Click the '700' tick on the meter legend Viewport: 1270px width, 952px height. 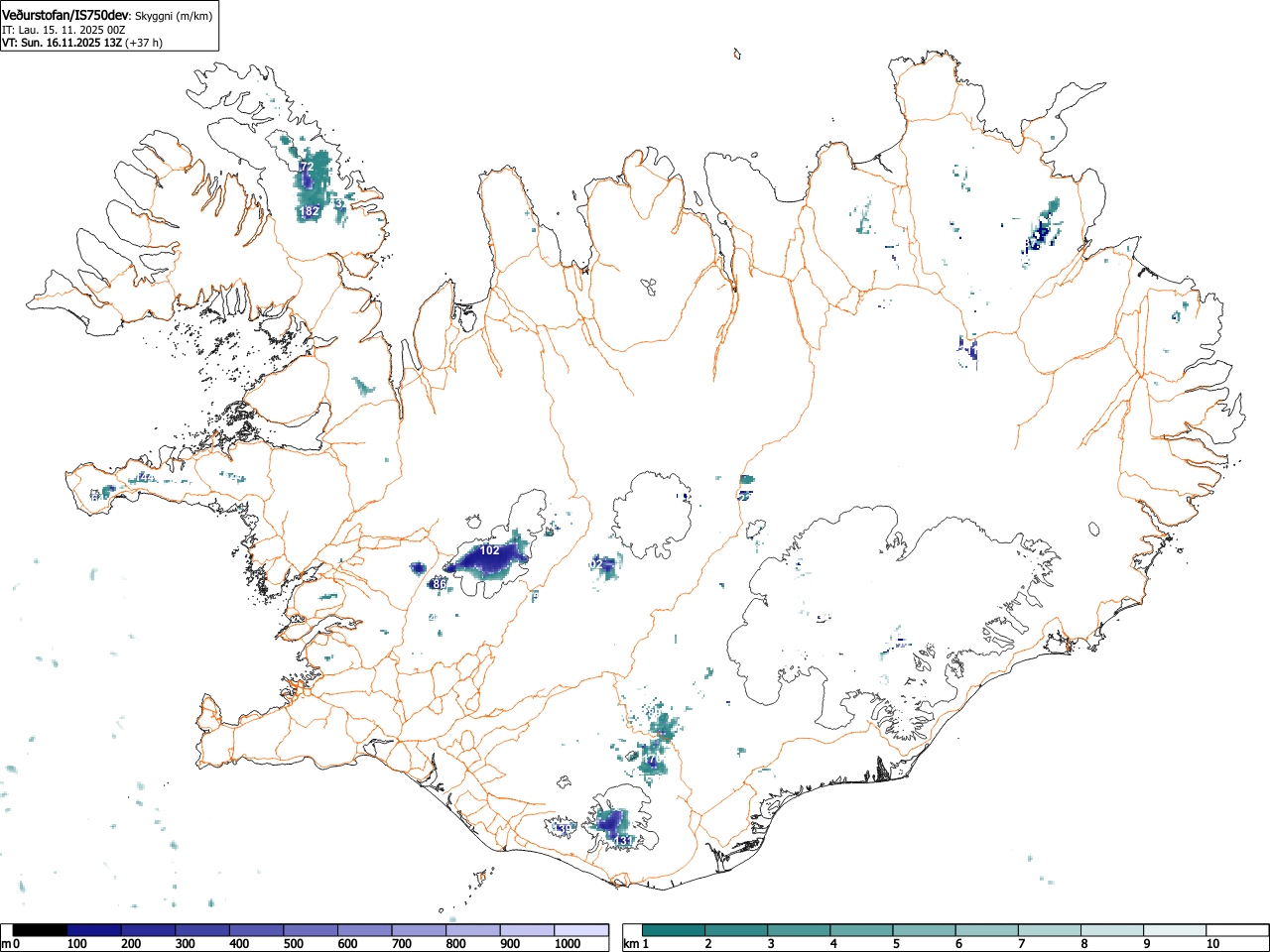(401, 944)
